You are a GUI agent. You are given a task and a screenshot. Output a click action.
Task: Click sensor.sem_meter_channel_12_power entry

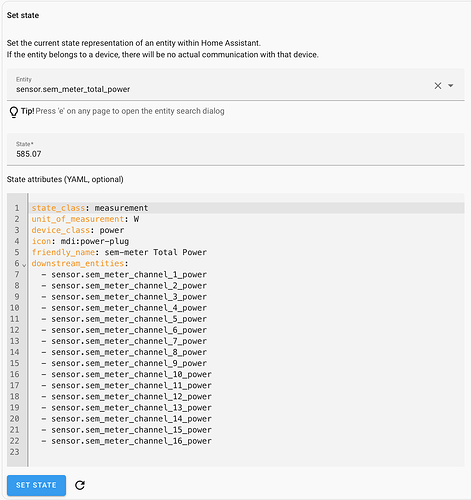(131, 397)
